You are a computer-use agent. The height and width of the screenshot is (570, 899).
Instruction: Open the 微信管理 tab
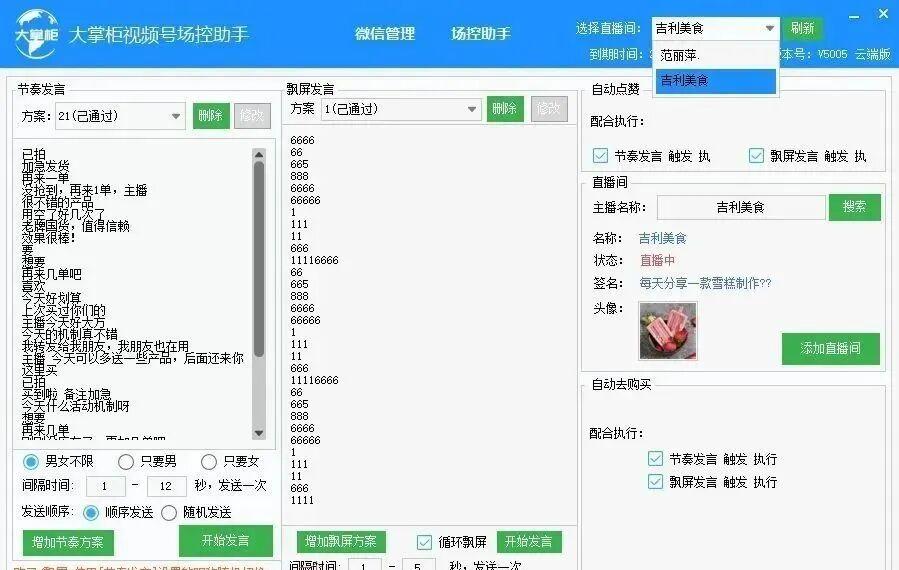tap(385, 34)
